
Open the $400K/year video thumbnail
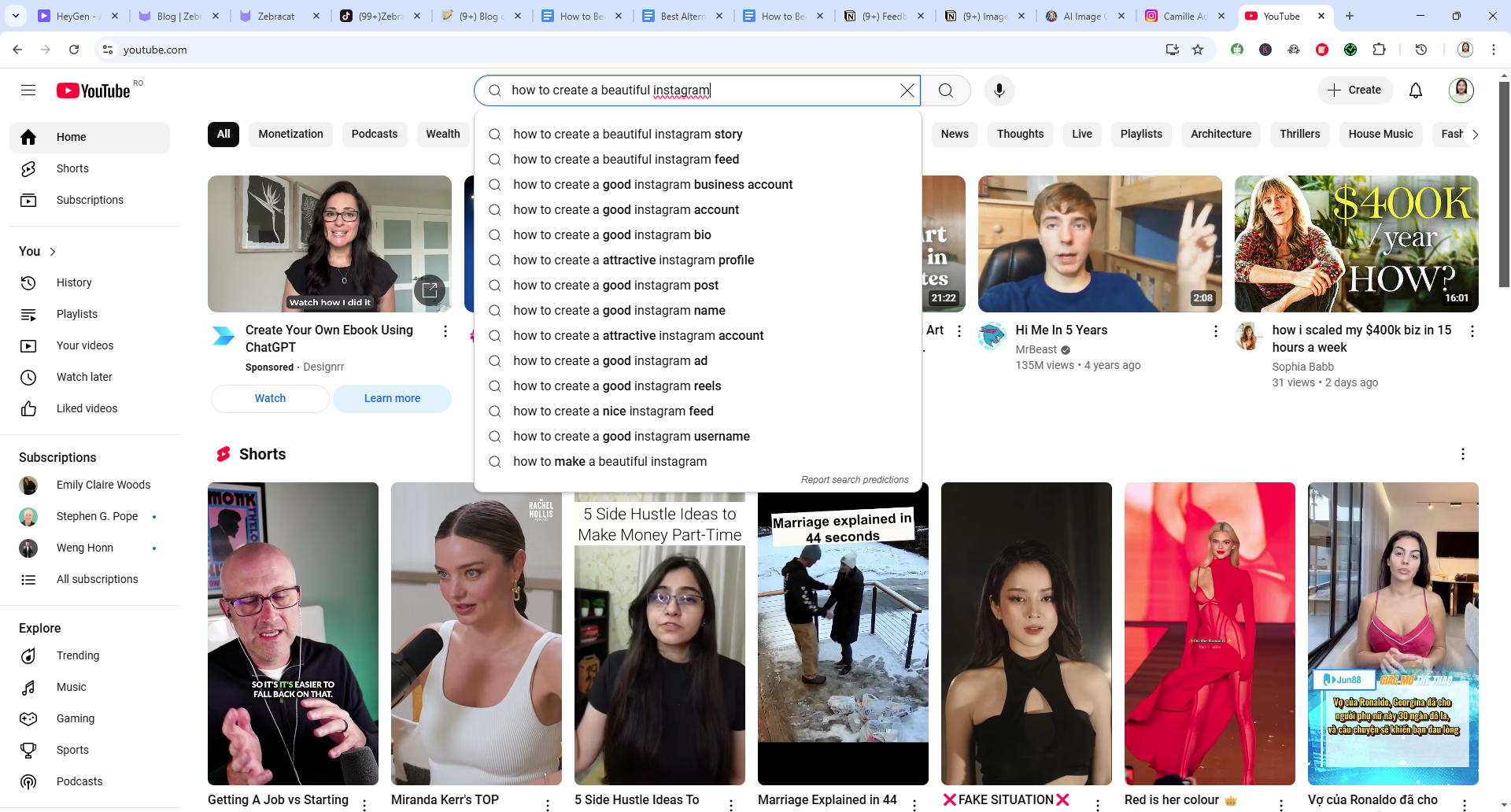click(1356, 244)
